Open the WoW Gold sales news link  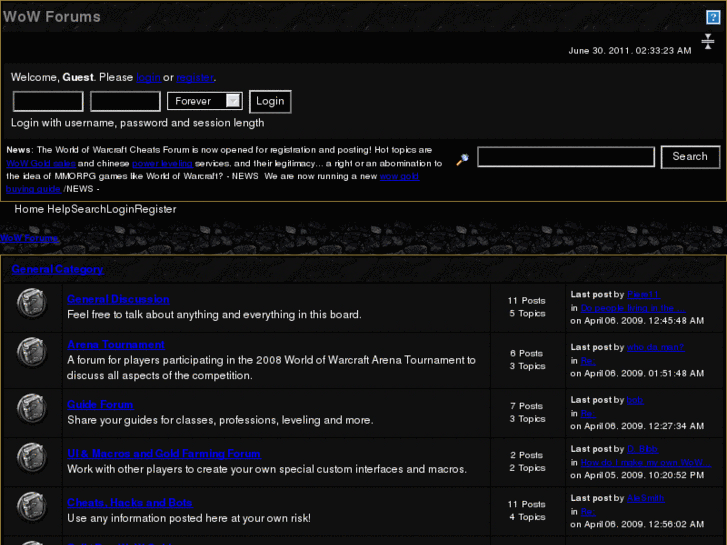pos(41,163)
